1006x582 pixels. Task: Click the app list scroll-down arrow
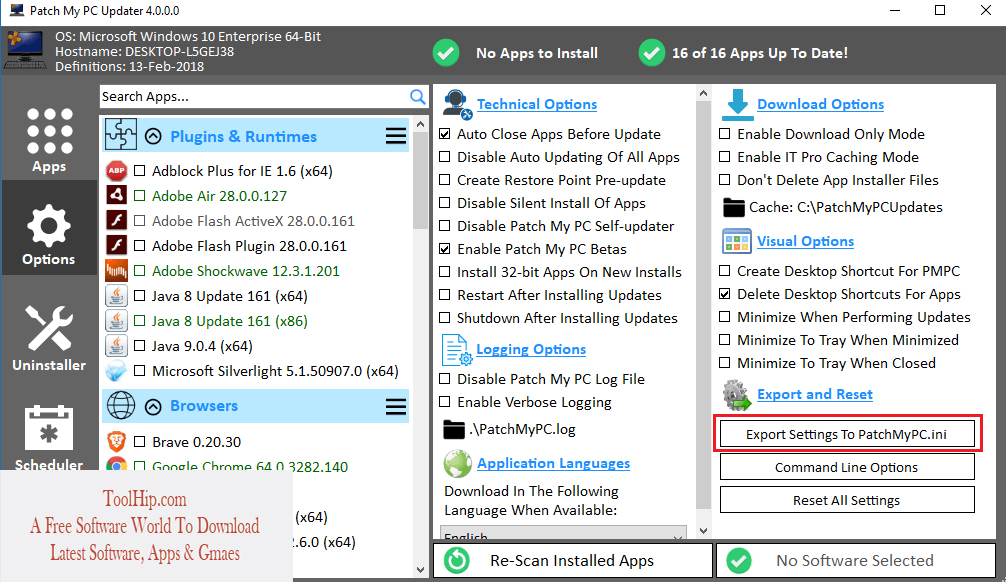coord(420,569)
